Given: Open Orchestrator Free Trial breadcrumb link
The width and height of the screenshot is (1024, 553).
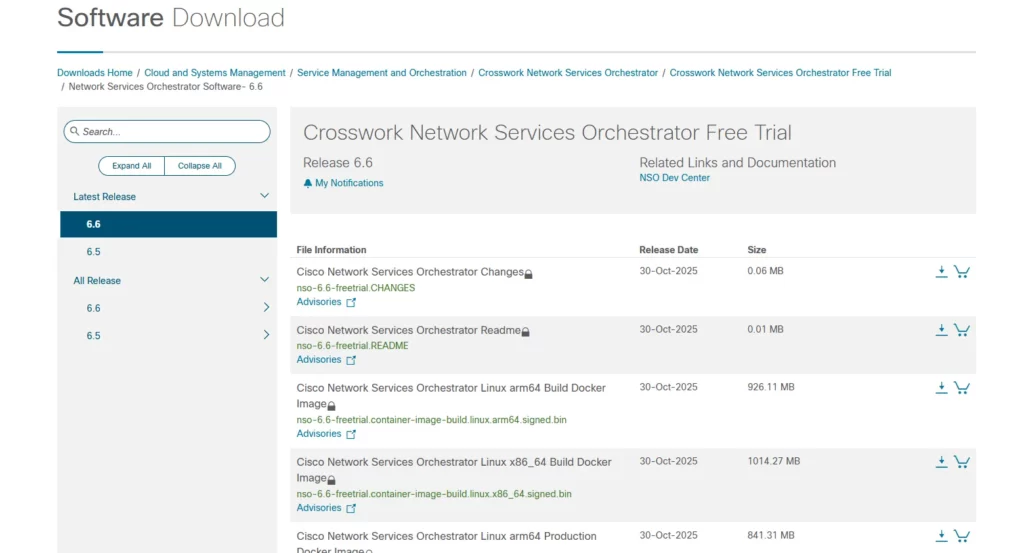Looking at the screenshot, I should (x=780, y=72).
